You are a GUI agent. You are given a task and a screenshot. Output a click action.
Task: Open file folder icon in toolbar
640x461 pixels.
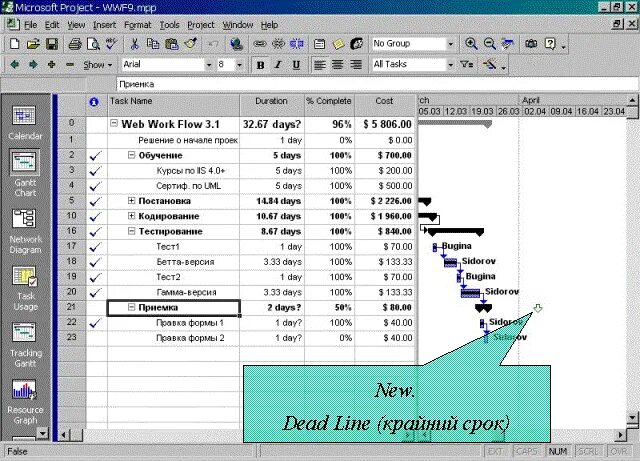[x=33, y=44]
